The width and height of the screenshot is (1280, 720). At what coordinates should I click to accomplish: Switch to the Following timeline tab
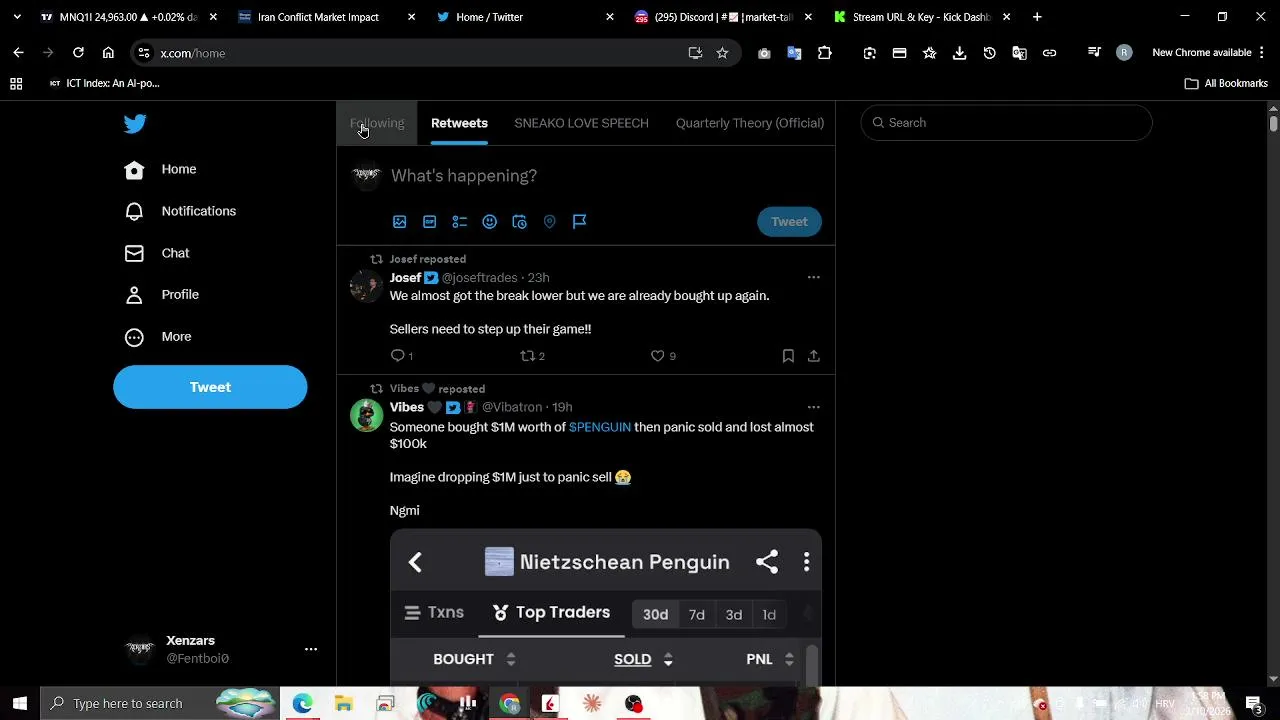[x=377, y=123]
